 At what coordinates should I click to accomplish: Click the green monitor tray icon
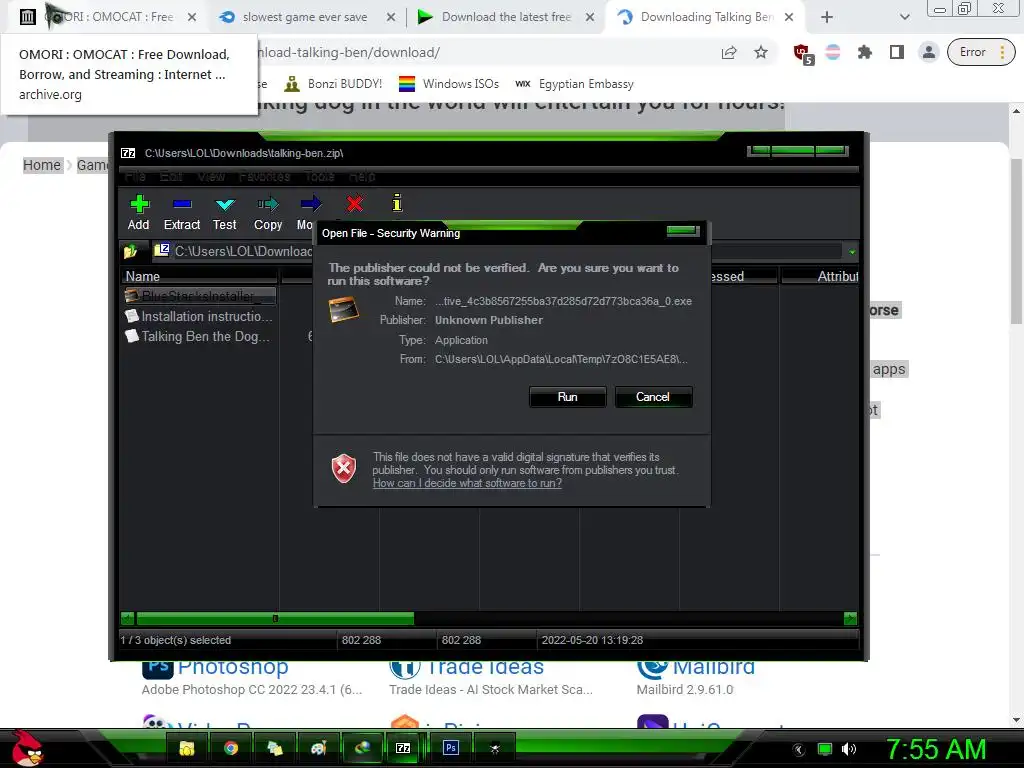click(x=825, y=749)
